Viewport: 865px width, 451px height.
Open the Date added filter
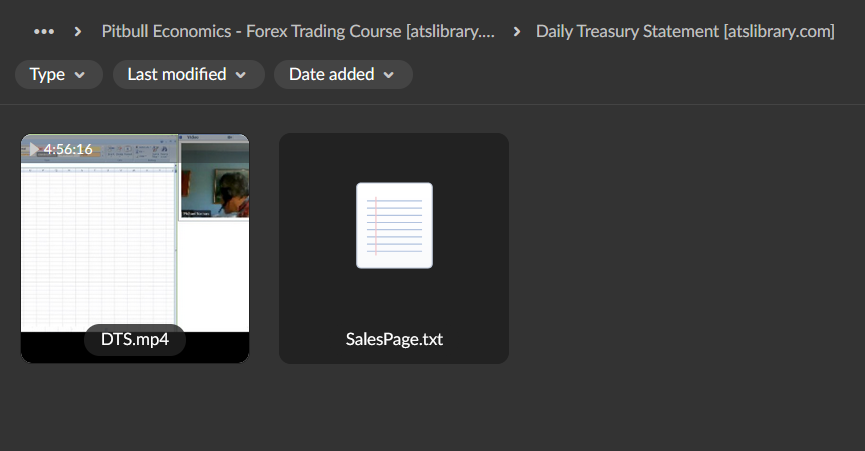click(x=342, y=74)
